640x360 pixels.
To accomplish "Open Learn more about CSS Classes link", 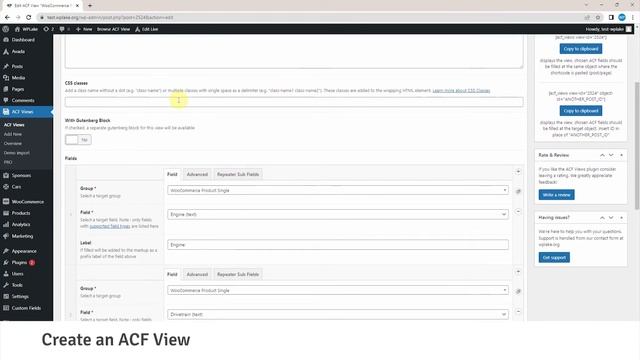I will (461, 91).
